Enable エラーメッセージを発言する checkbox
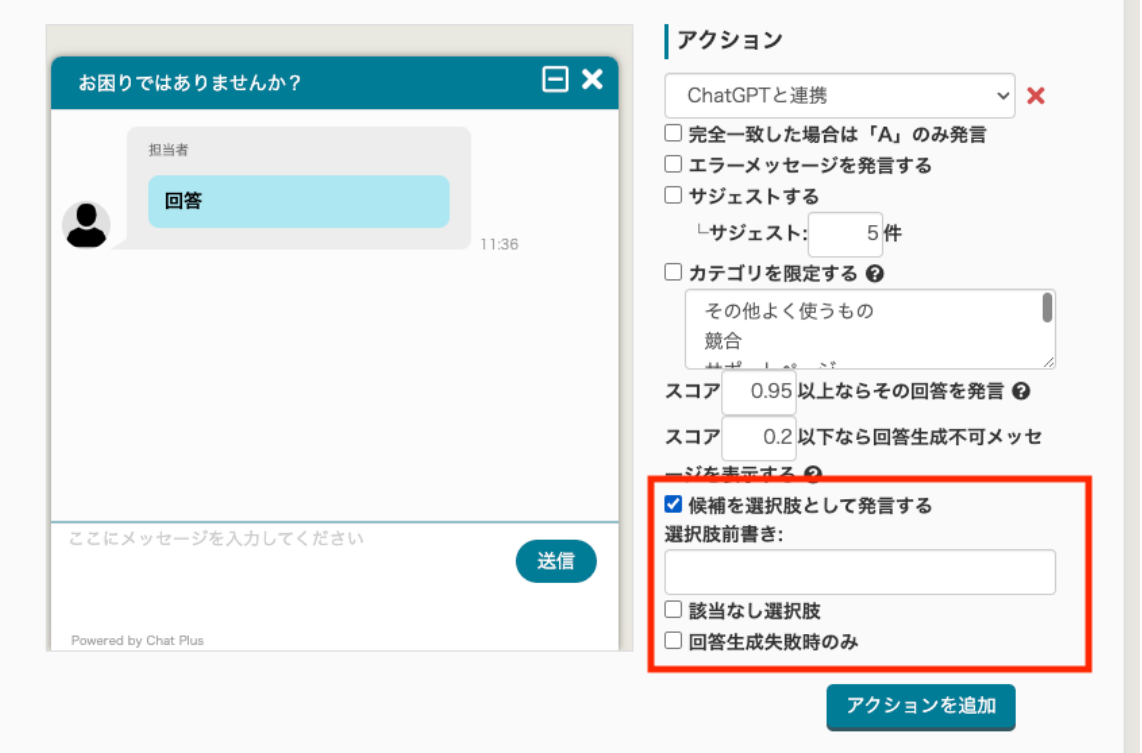This screenshot has width=1142, height=753. [673, 164]
